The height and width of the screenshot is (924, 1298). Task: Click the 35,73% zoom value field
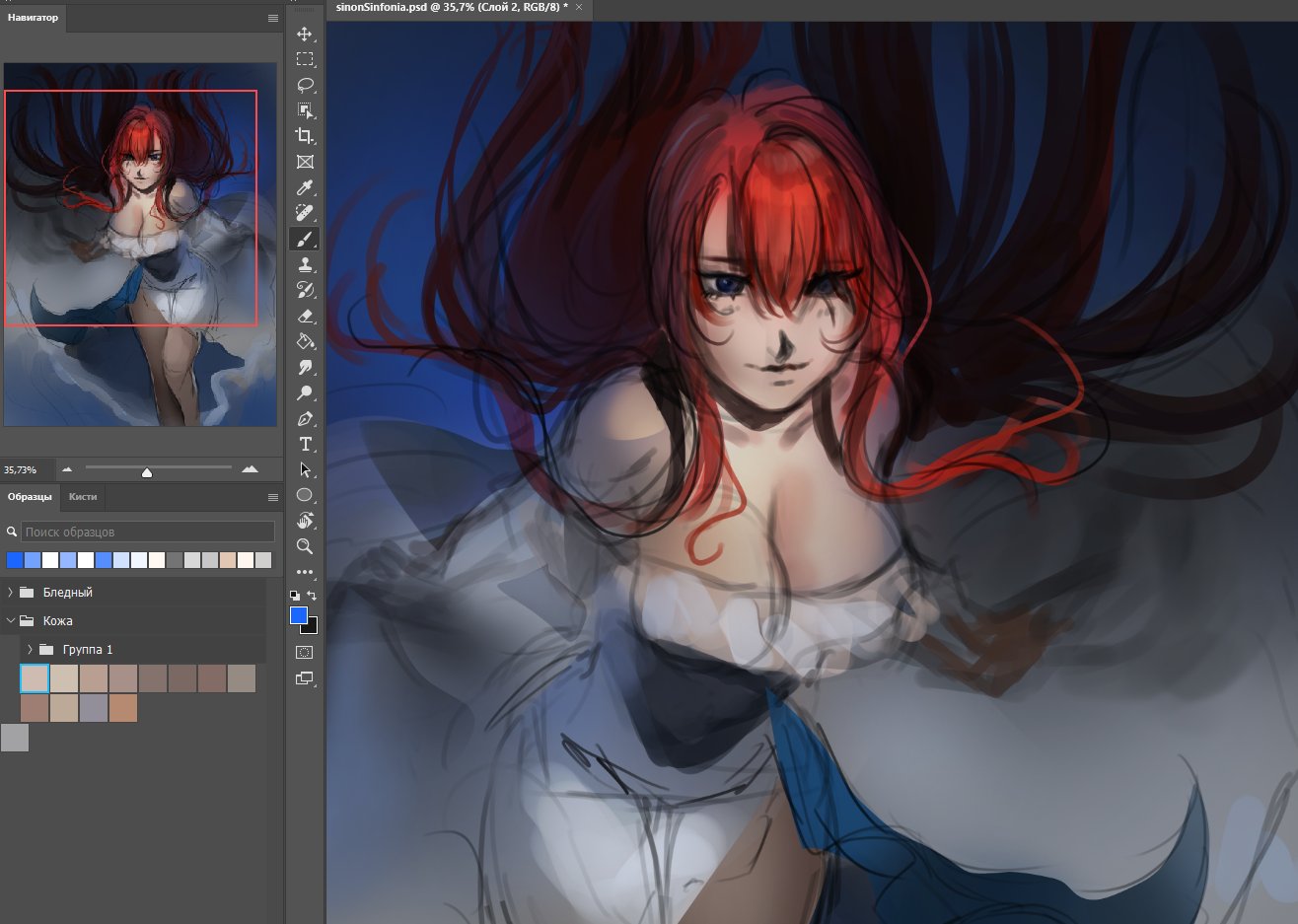[21, 469]
